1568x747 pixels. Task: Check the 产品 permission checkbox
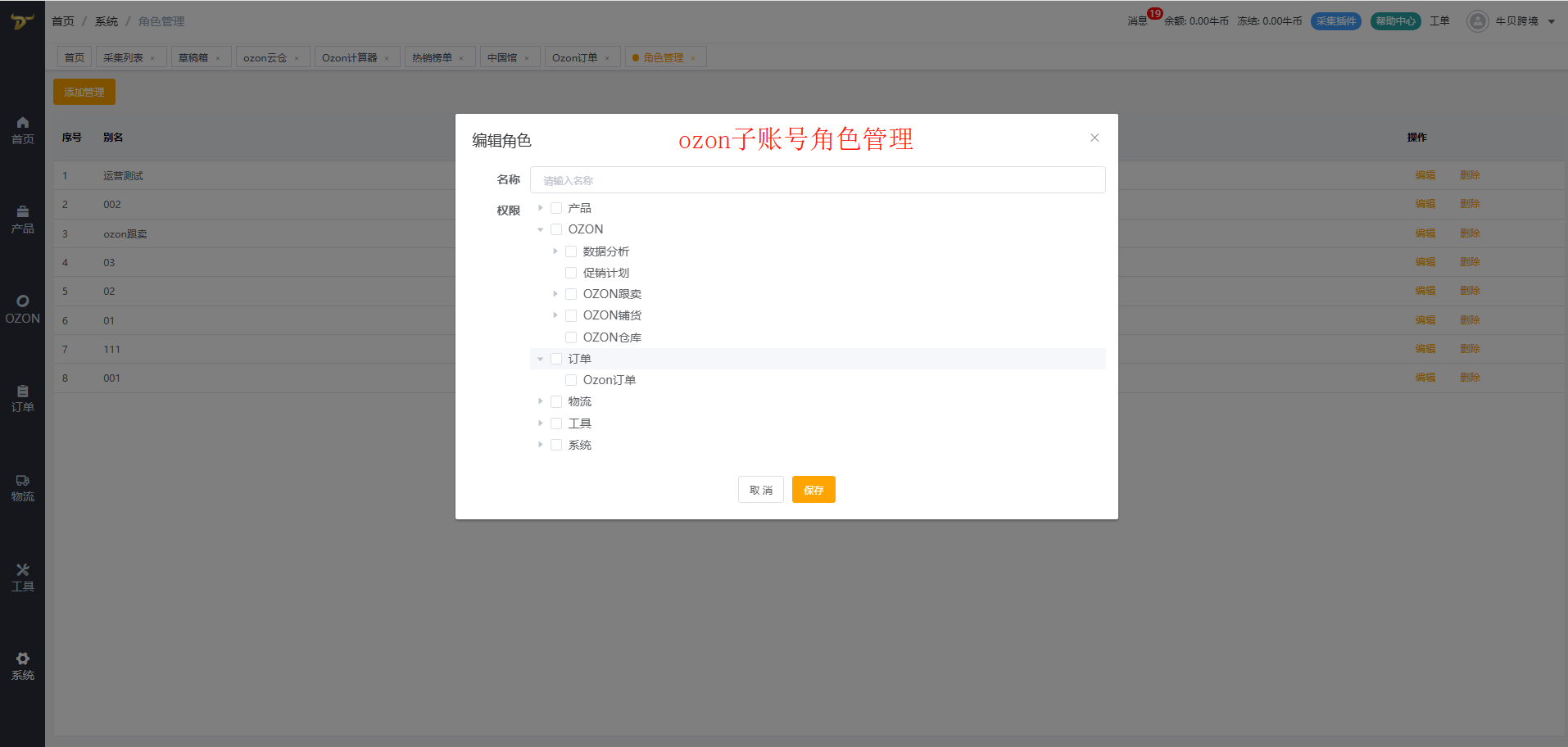pos(556,208)
